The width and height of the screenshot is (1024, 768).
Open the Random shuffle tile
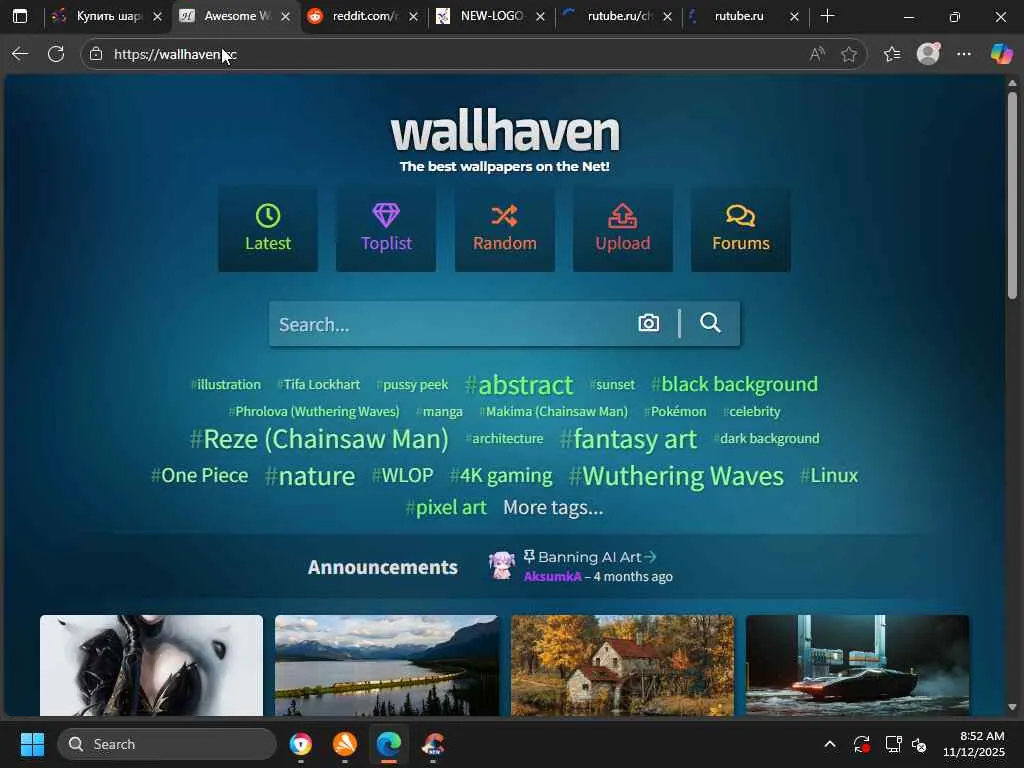pos(505,230)
